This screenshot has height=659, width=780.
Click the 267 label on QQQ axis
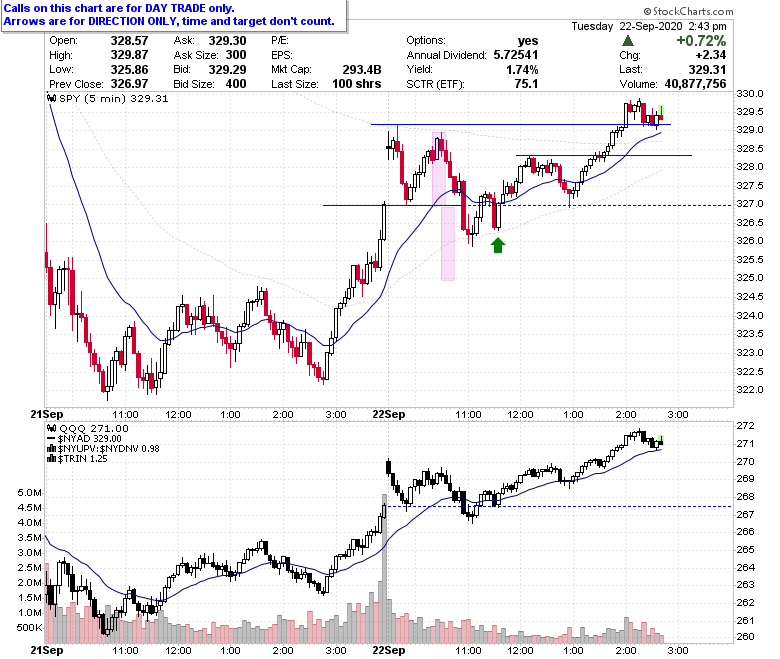tap(745, 514)
